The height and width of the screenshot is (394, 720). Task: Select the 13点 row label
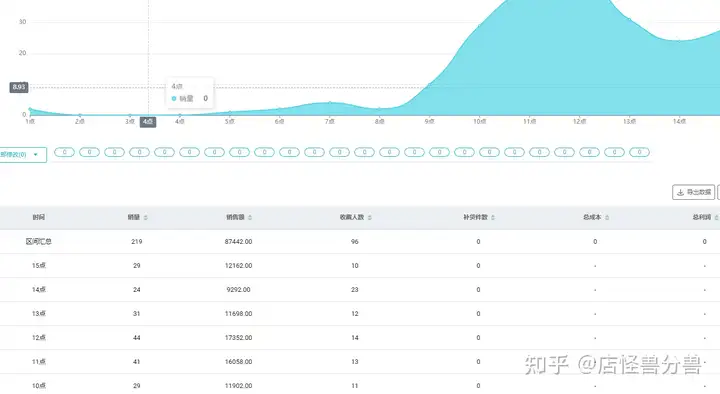point(39,314)
